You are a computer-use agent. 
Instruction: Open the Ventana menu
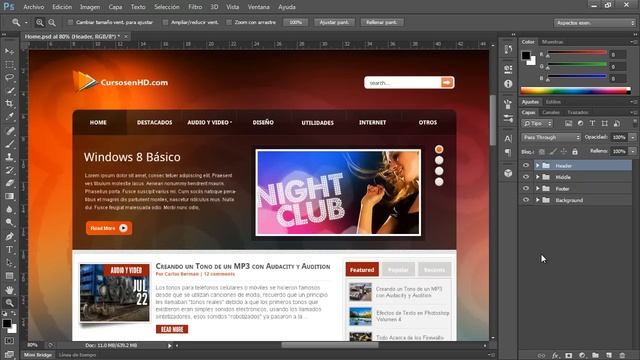tap(259, 7)
